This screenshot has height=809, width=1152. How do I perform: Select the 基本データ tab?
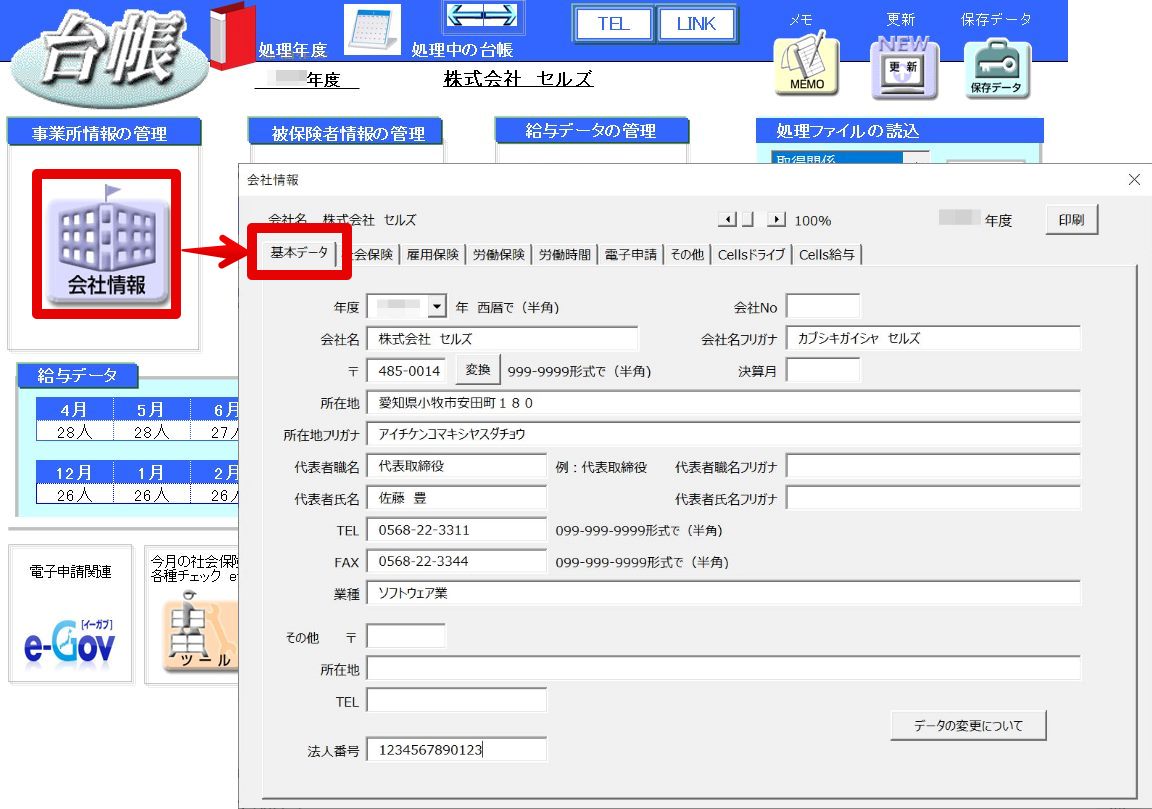coord(299,252)
